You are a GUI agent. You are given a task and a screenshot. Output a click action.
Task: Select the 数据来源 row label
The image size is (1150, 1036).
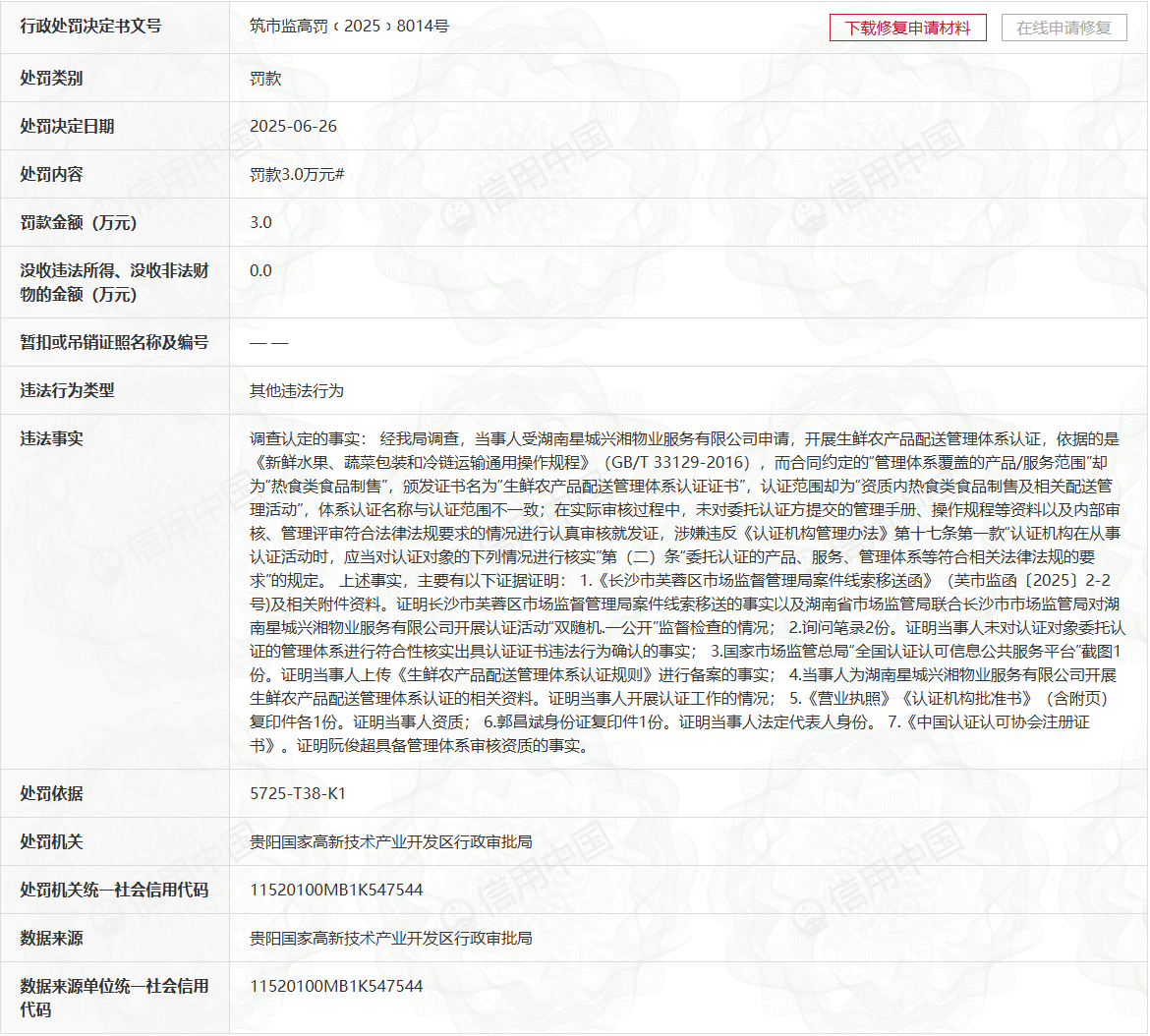(51, 939)
